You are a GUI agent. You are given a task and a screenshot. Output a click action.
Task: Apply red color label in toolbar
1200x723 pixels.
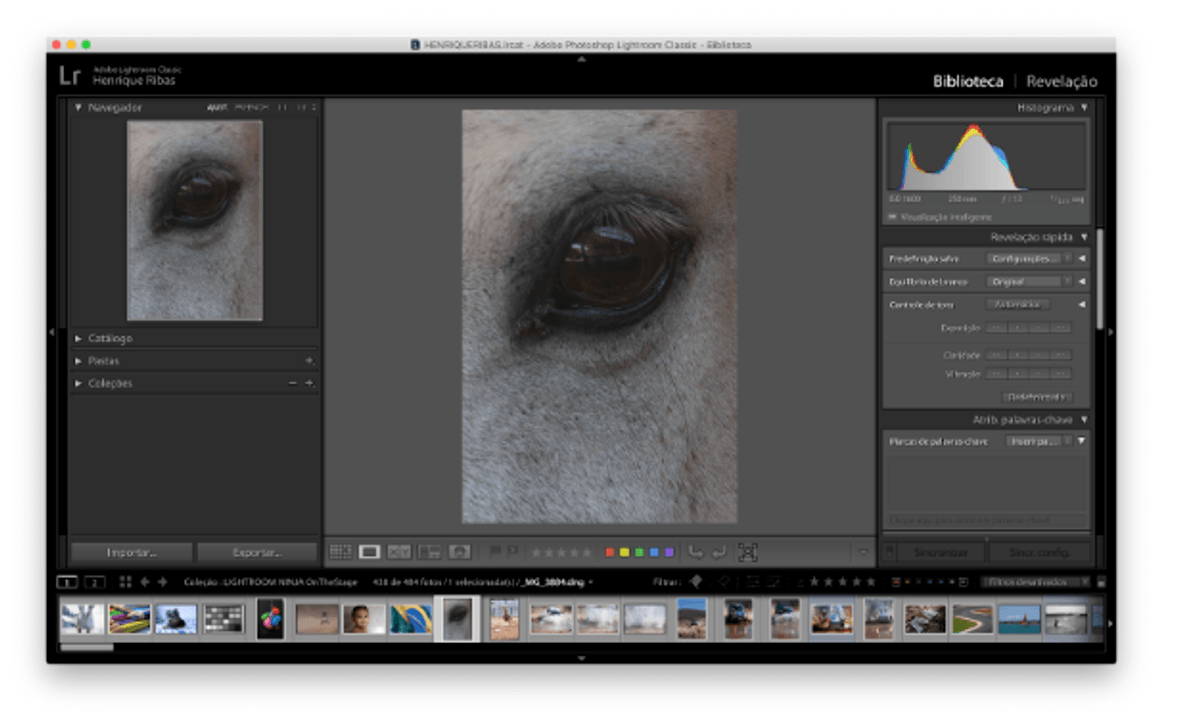(x=611, y=551)
